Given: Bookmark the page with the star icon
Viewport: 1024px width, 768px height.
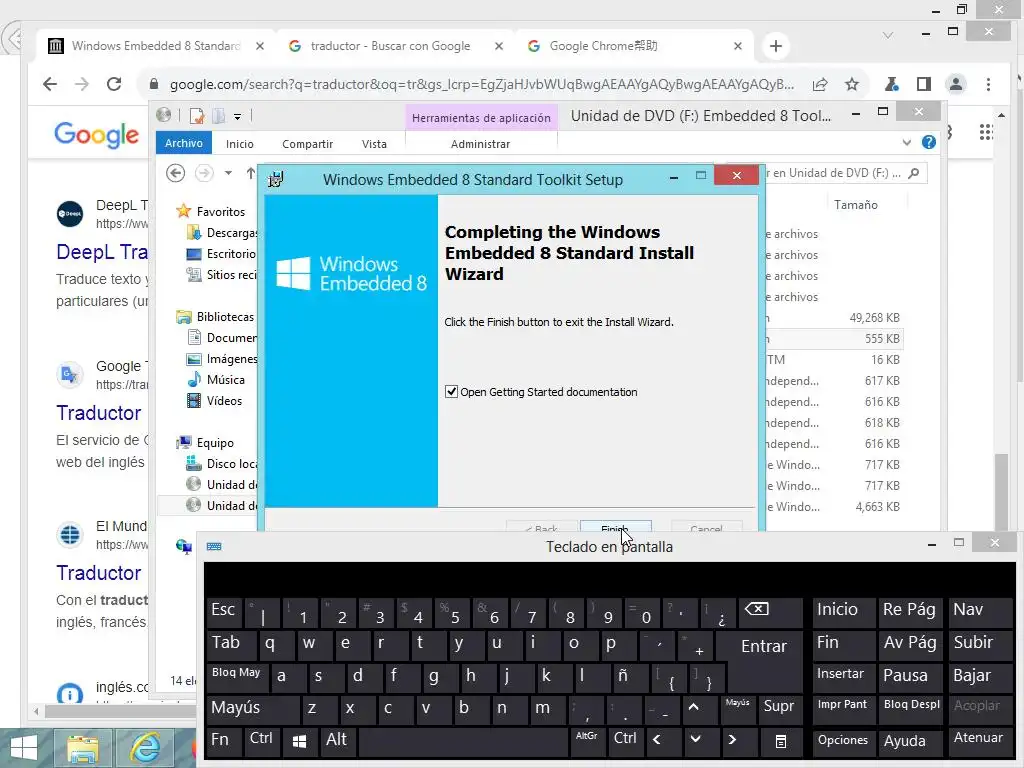Looking at the screenshot, I should click(x=852, y=84).
